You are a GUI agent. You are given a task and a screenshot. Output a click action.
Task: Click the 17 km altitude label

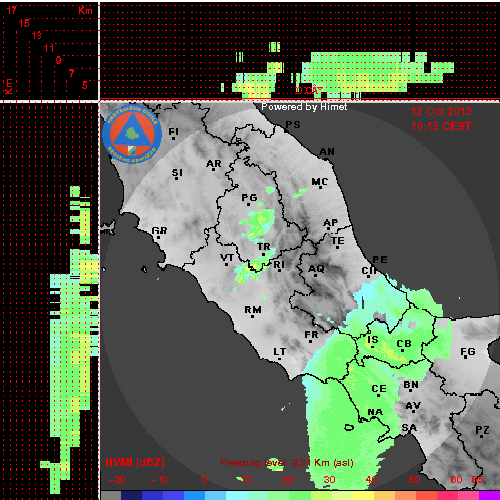(12, 10)
